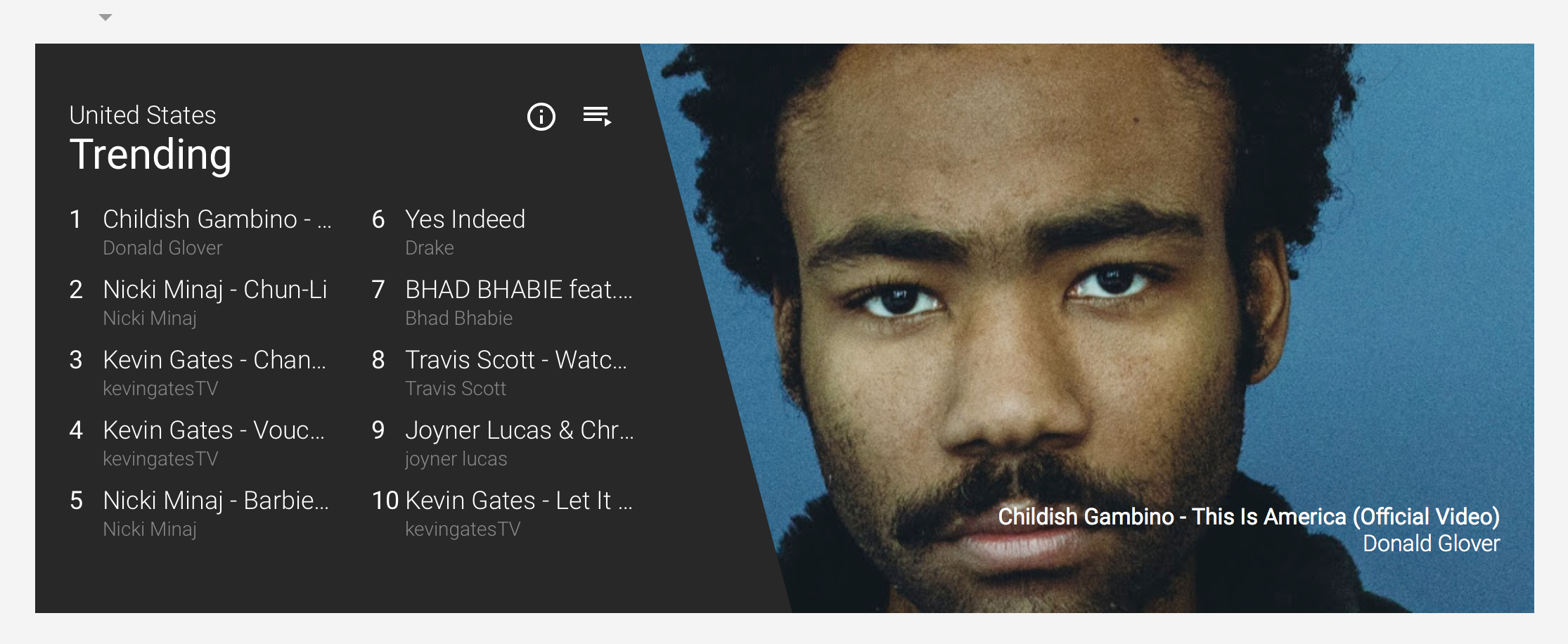1568x644 pixels.
Task: Click the play-all playlist queue icon
Action: (x=597, y=116)
